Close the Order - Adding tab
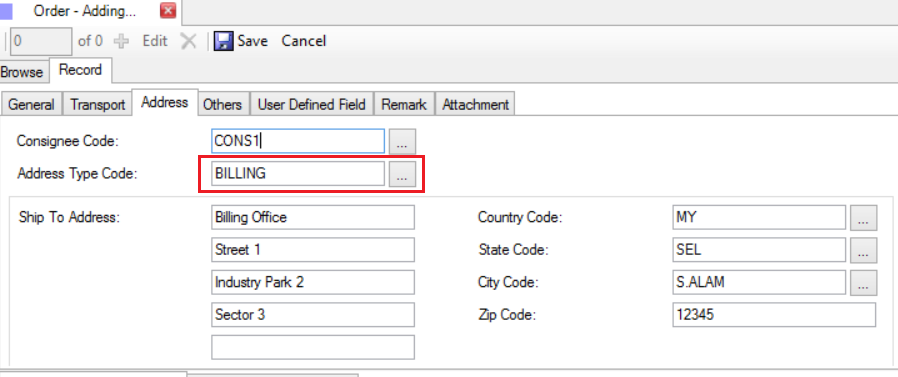898x377 pixels. 168,11
